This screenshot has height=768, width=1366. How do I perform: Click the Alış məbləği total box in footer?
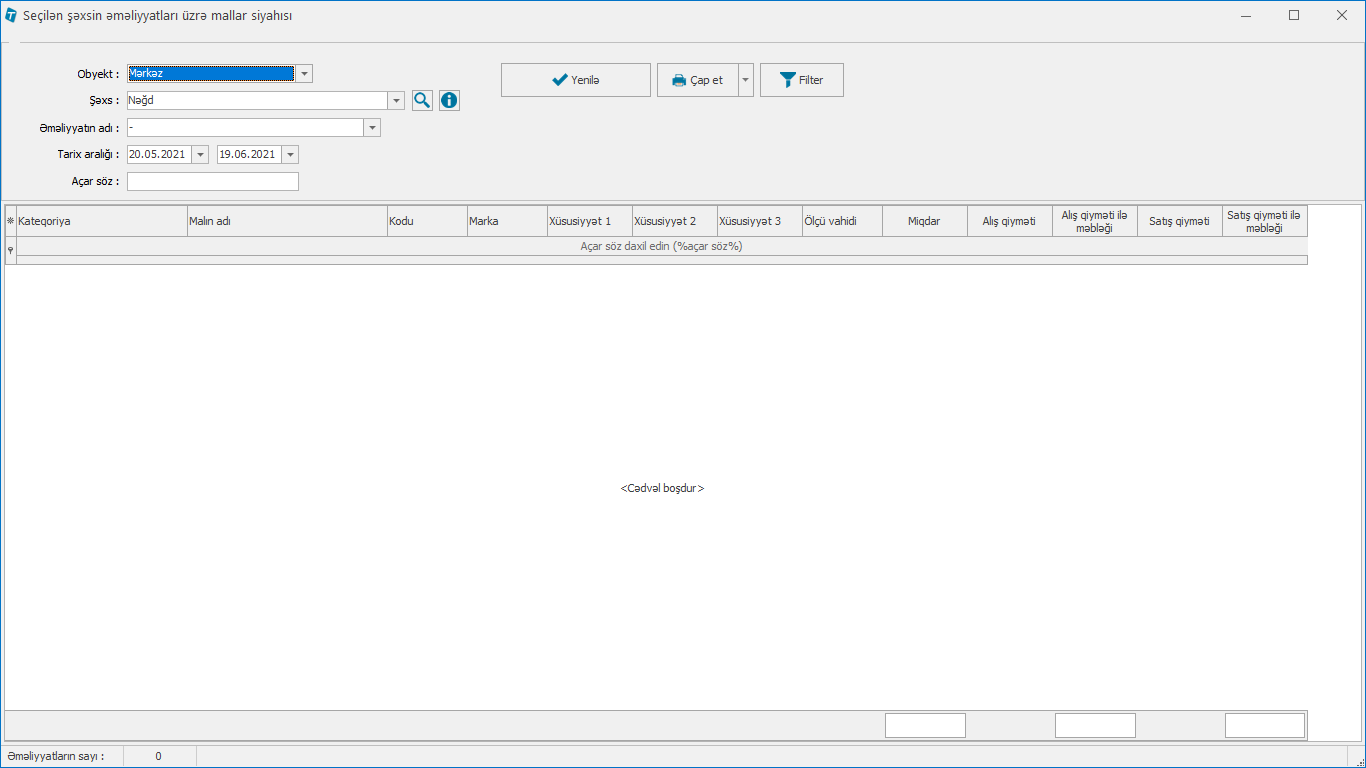1095,725
